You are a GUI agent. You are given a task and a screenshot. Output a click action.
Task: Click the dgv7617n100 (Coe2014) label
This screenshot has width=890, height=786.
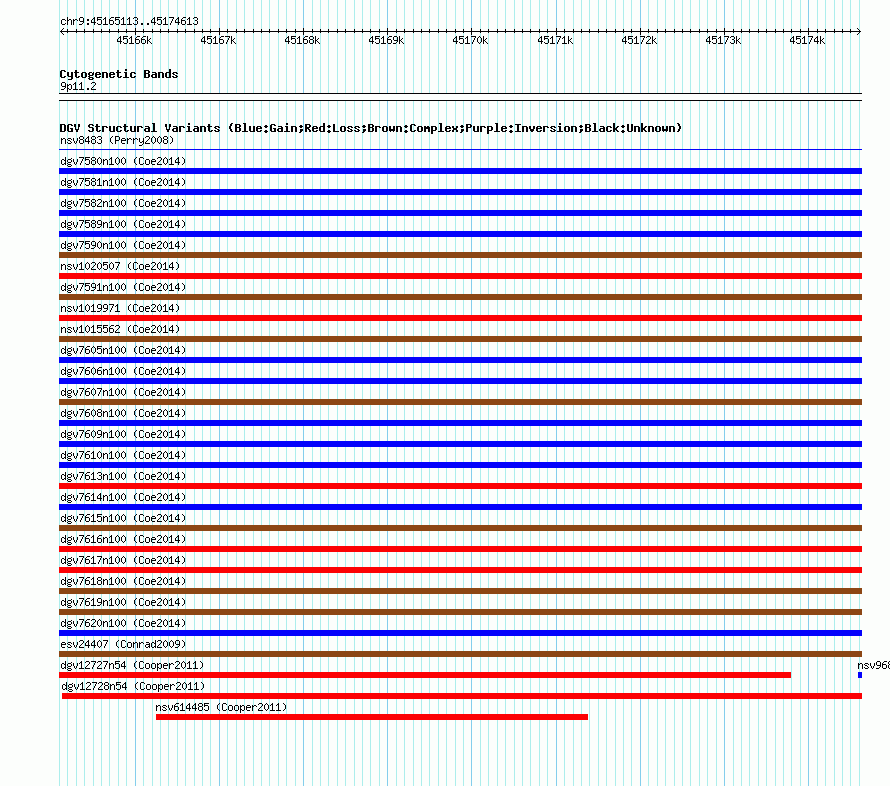tap(123, 560)
